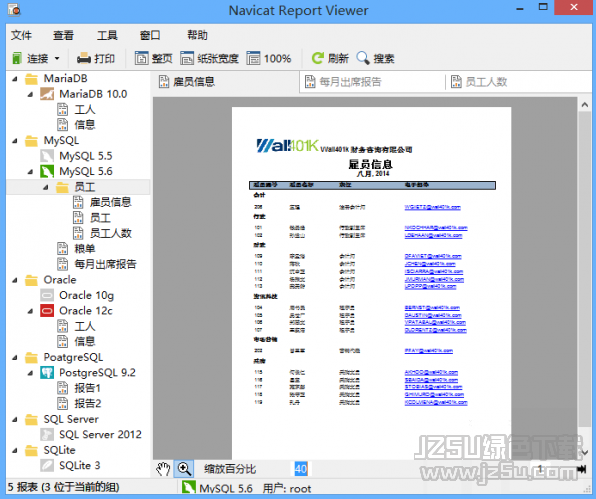The image size is (596, 499).
Task: Select the 纸张宽度 page width icon
Action: [187, 58]
